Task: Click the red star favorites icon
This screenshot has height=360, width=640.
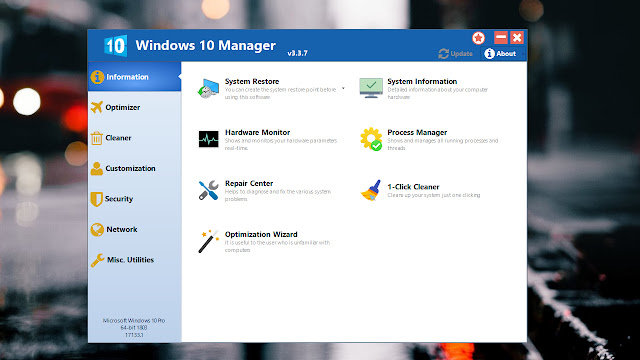Action: (x=478, y=38)
